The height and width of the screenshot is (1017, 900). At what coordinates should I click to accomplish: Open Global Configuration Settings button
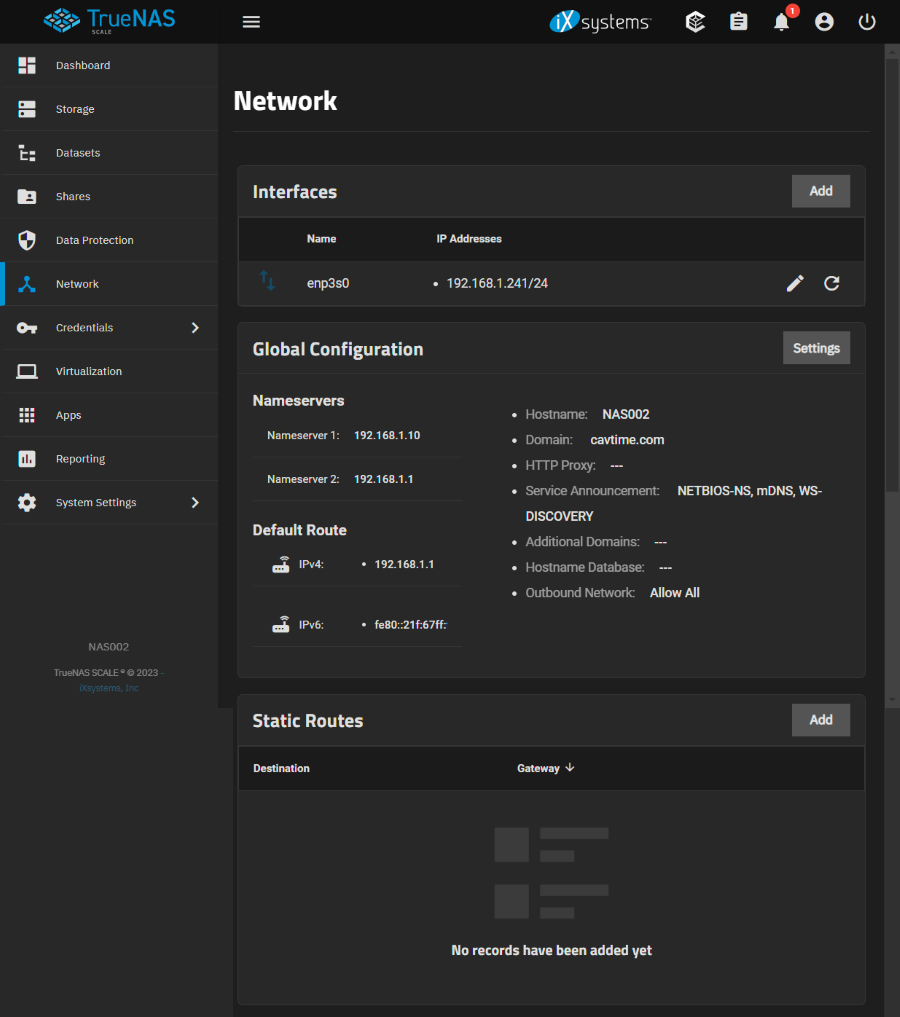pyautogui.click(x=816, y=348)
